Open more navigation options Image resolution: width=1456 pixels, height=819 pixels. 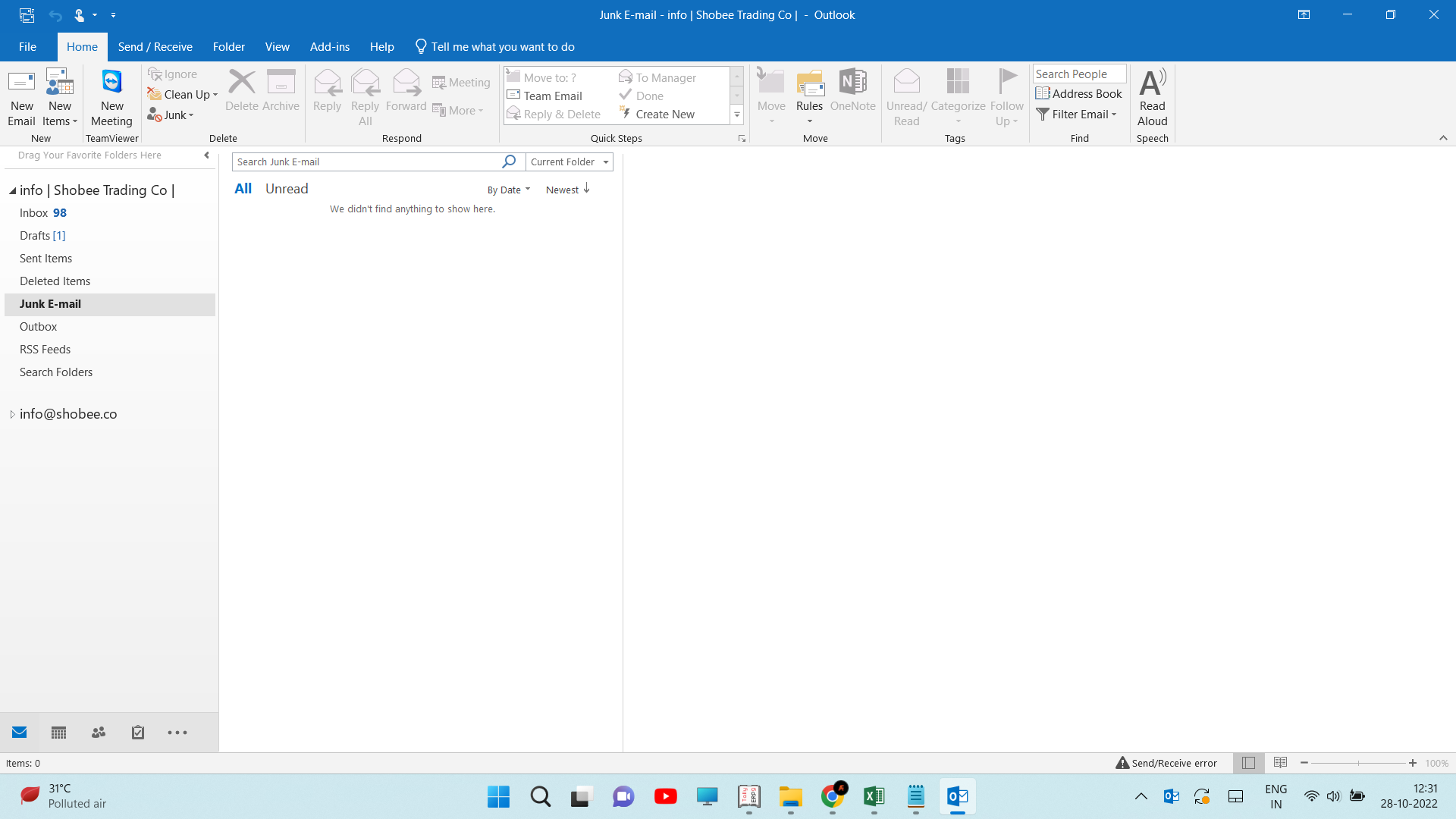tap(177, 733)
